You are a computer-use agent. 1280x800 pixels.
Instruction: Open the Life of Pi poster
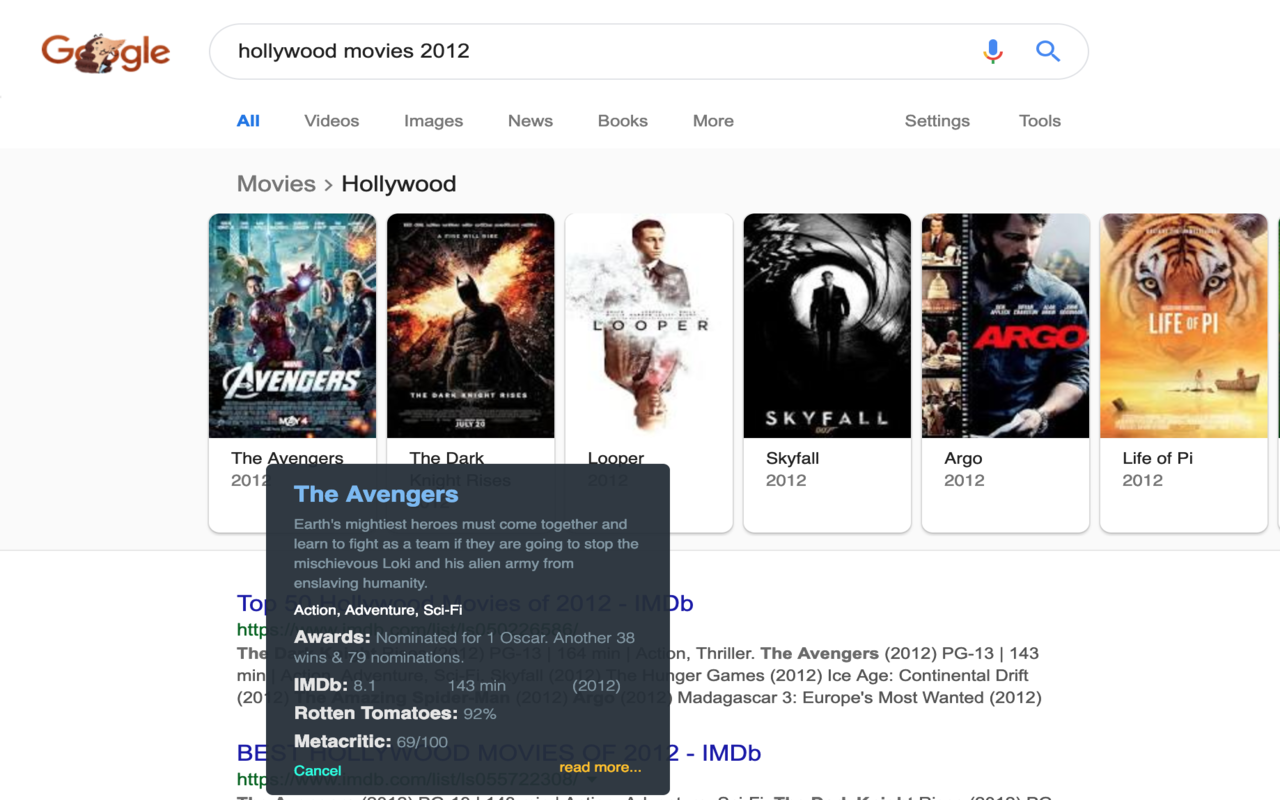tap(1184, 326)
